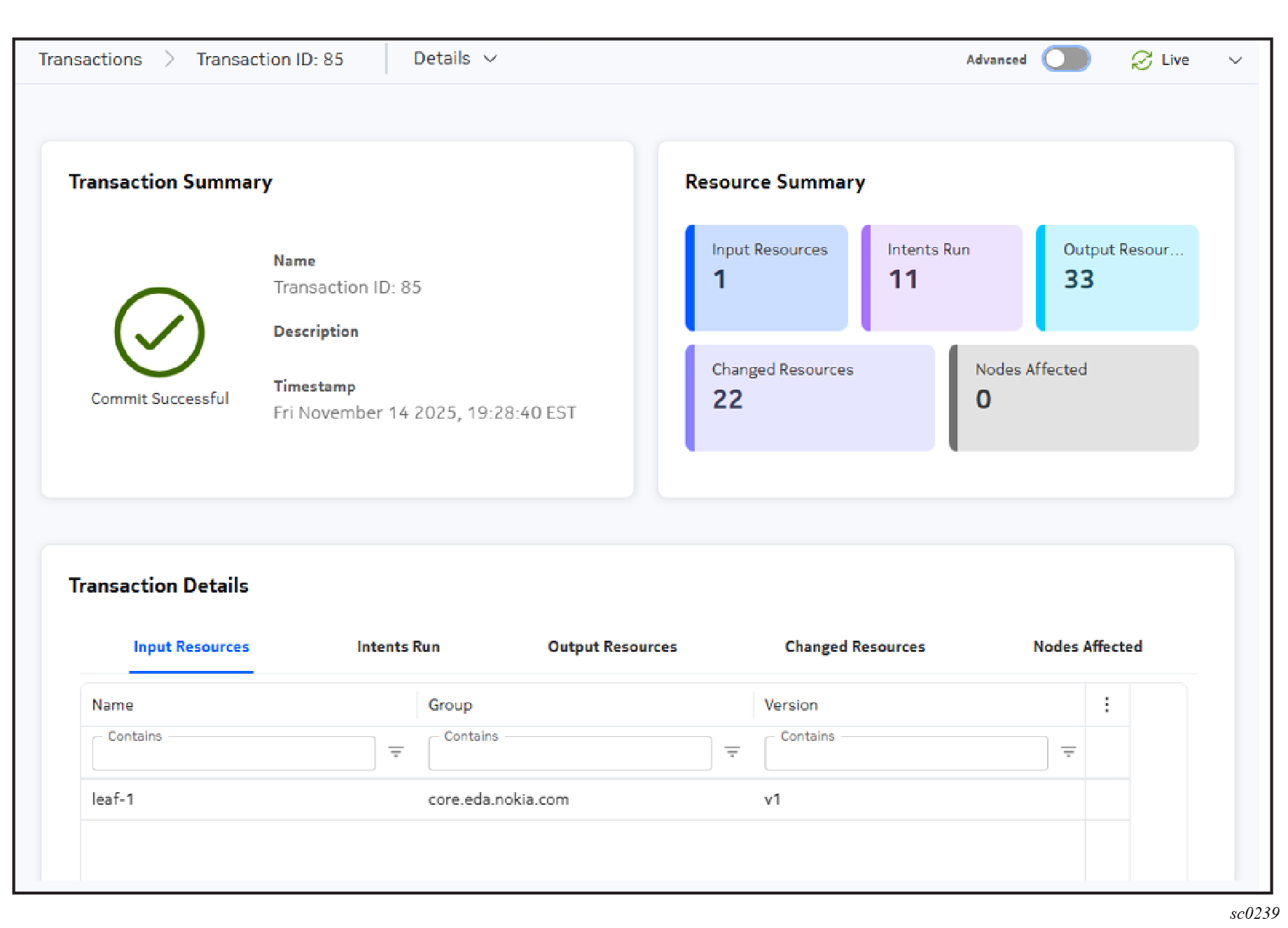This screenshot has width=1288, height=928.
Task: Switch to the Output Resources tab
Action: pyautogui.click(x=611, y=646)
